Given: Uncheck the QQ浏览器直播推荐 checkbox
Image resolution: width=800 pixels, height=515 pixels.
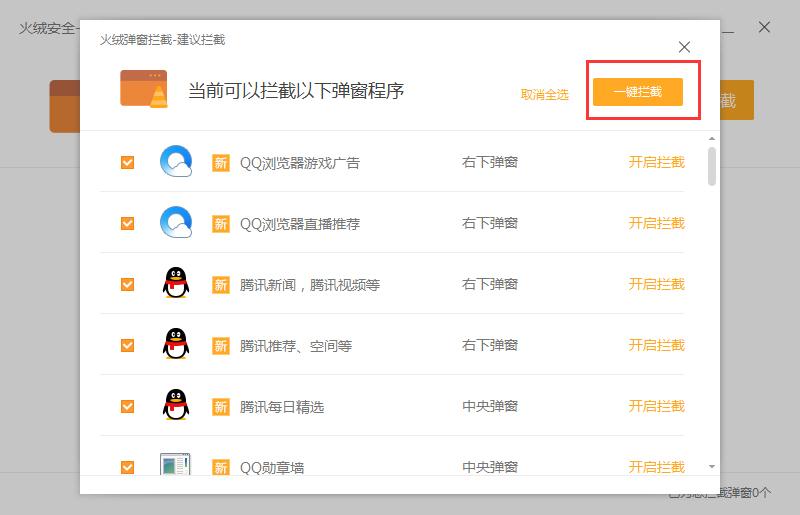Looking at the screenshot, I should click(128, 224).
